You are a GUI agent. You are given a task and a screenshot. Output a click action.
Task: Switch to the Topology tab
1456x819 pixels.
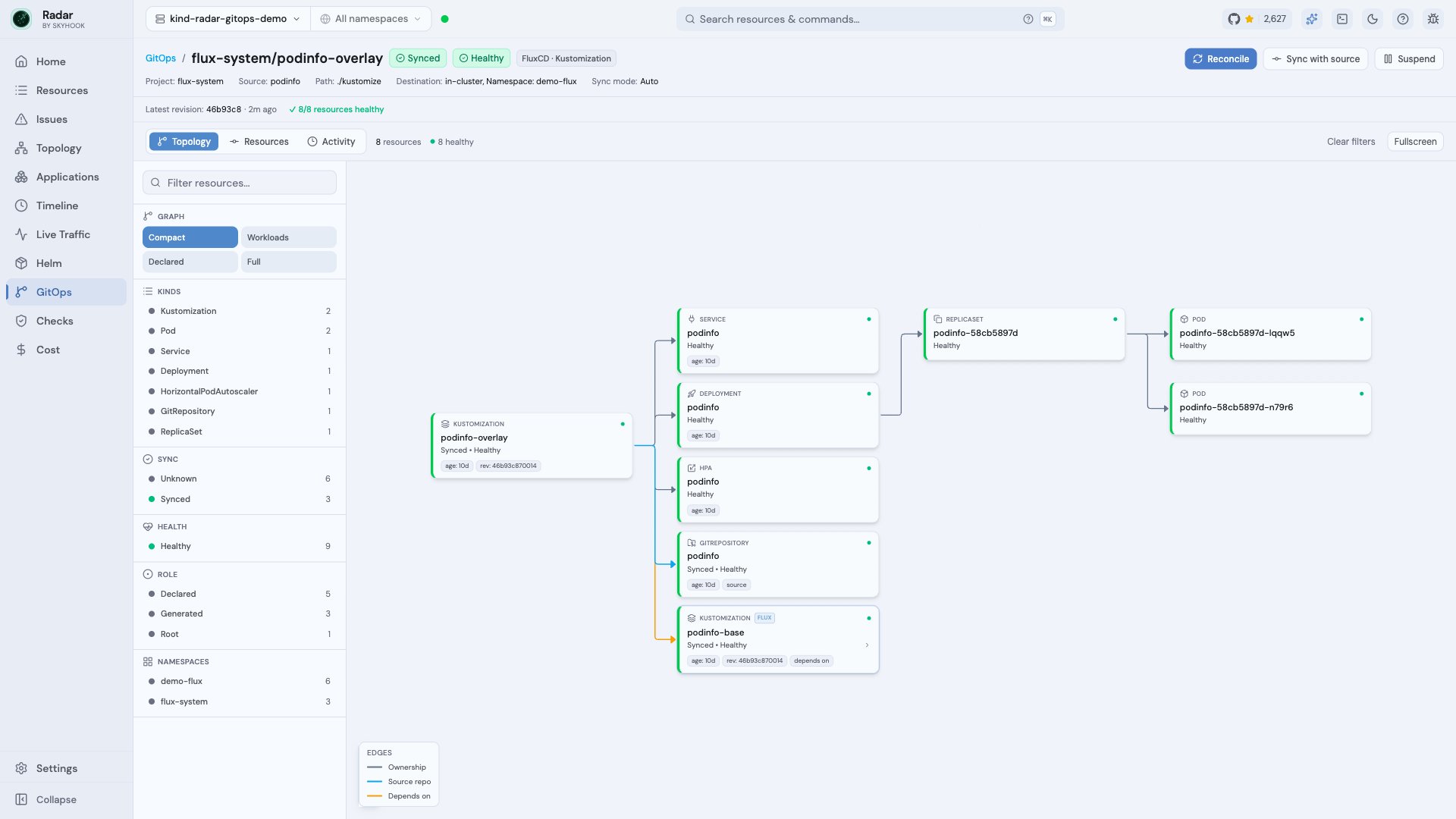pyautogui.click(x=184, y=142)
